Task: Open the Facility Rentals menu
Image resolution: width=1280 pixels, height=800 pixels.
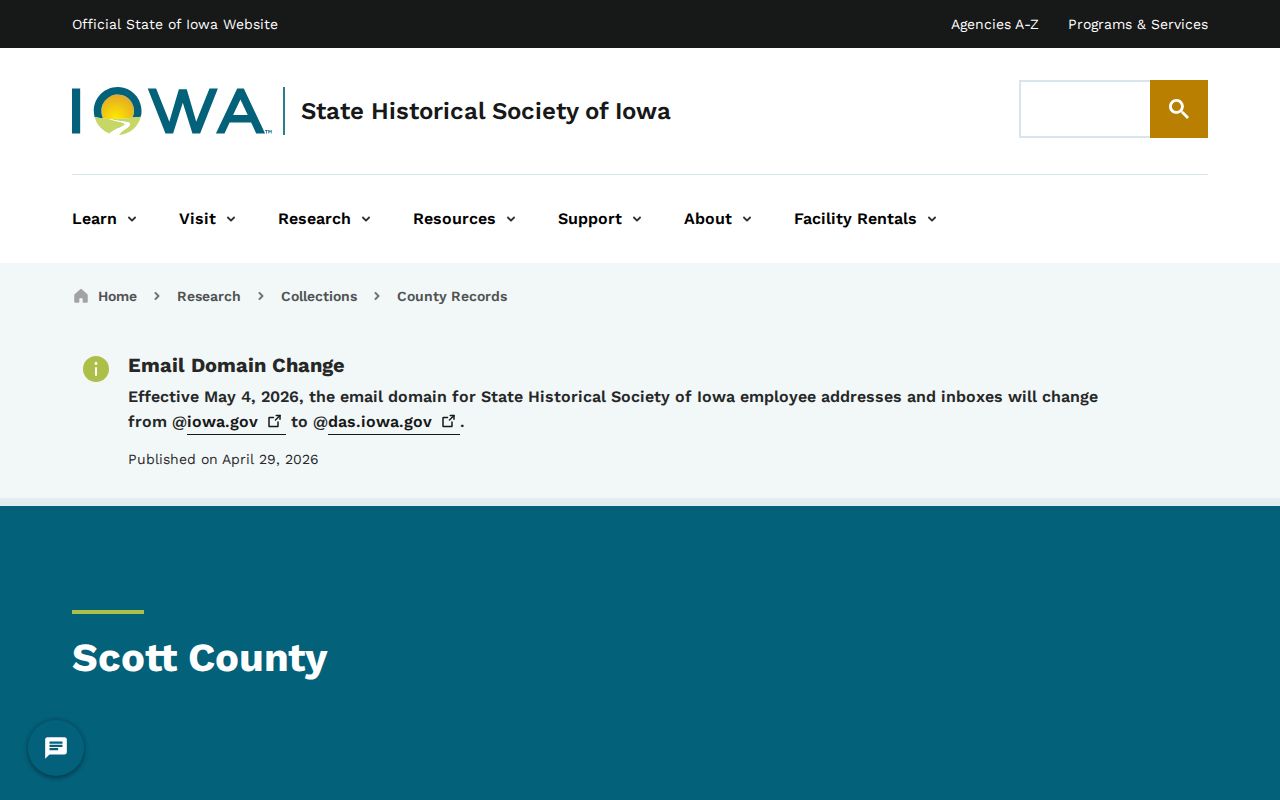Action: (x=865, y=219)
